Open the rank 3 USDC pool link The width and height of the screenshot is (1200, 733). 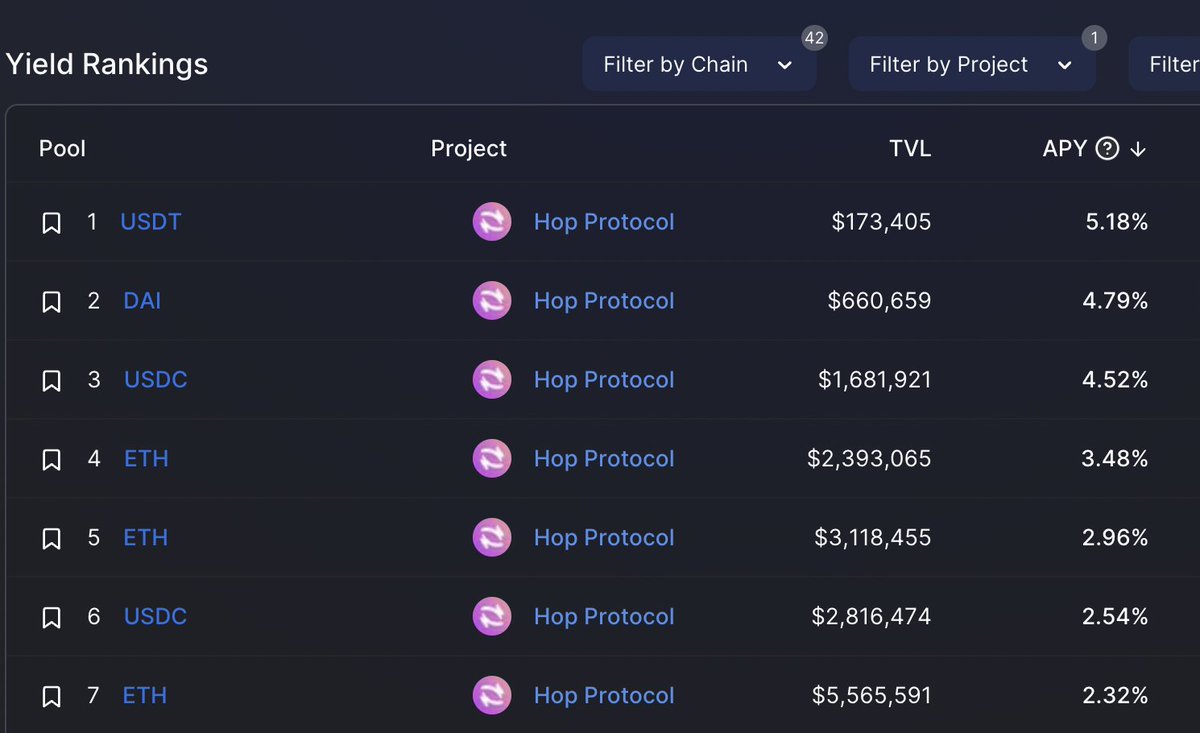click(x=155, y=380)
